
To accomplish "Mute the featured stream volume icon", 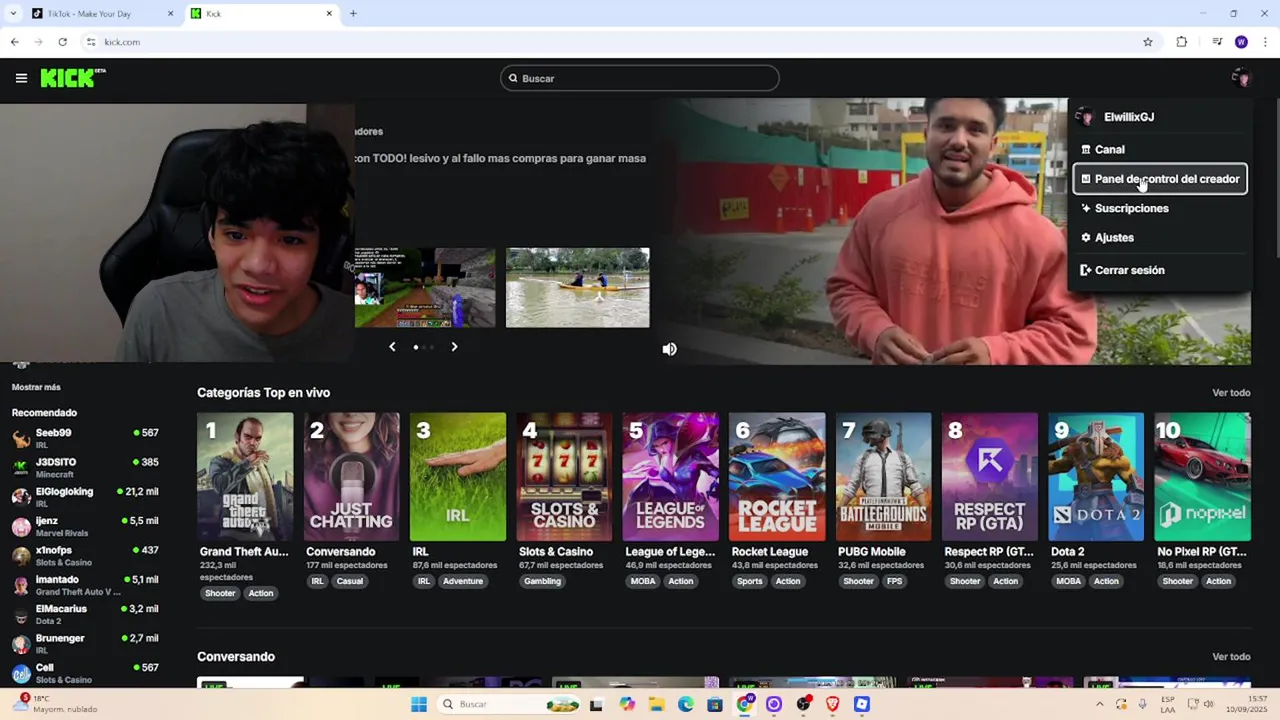I will pyautogui.click(x=669, y=349).
